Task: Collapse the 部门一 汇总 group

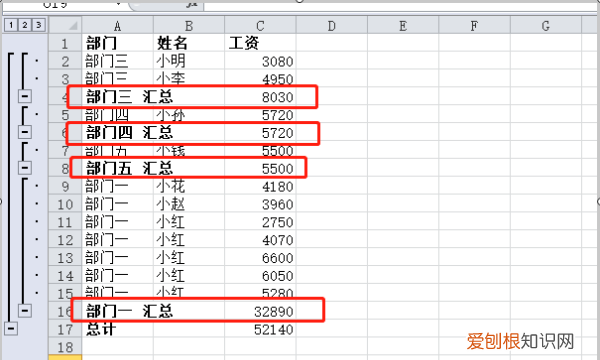Action: pos(25,311)
